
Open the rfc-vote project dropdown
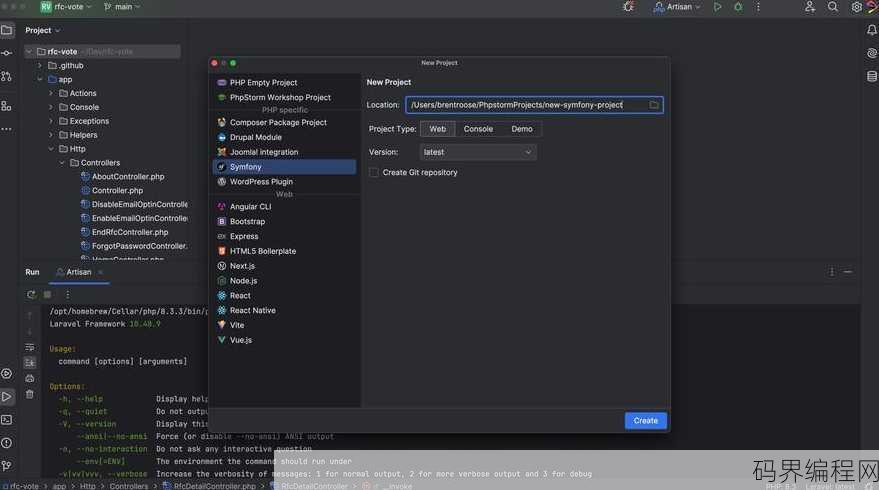66,7
